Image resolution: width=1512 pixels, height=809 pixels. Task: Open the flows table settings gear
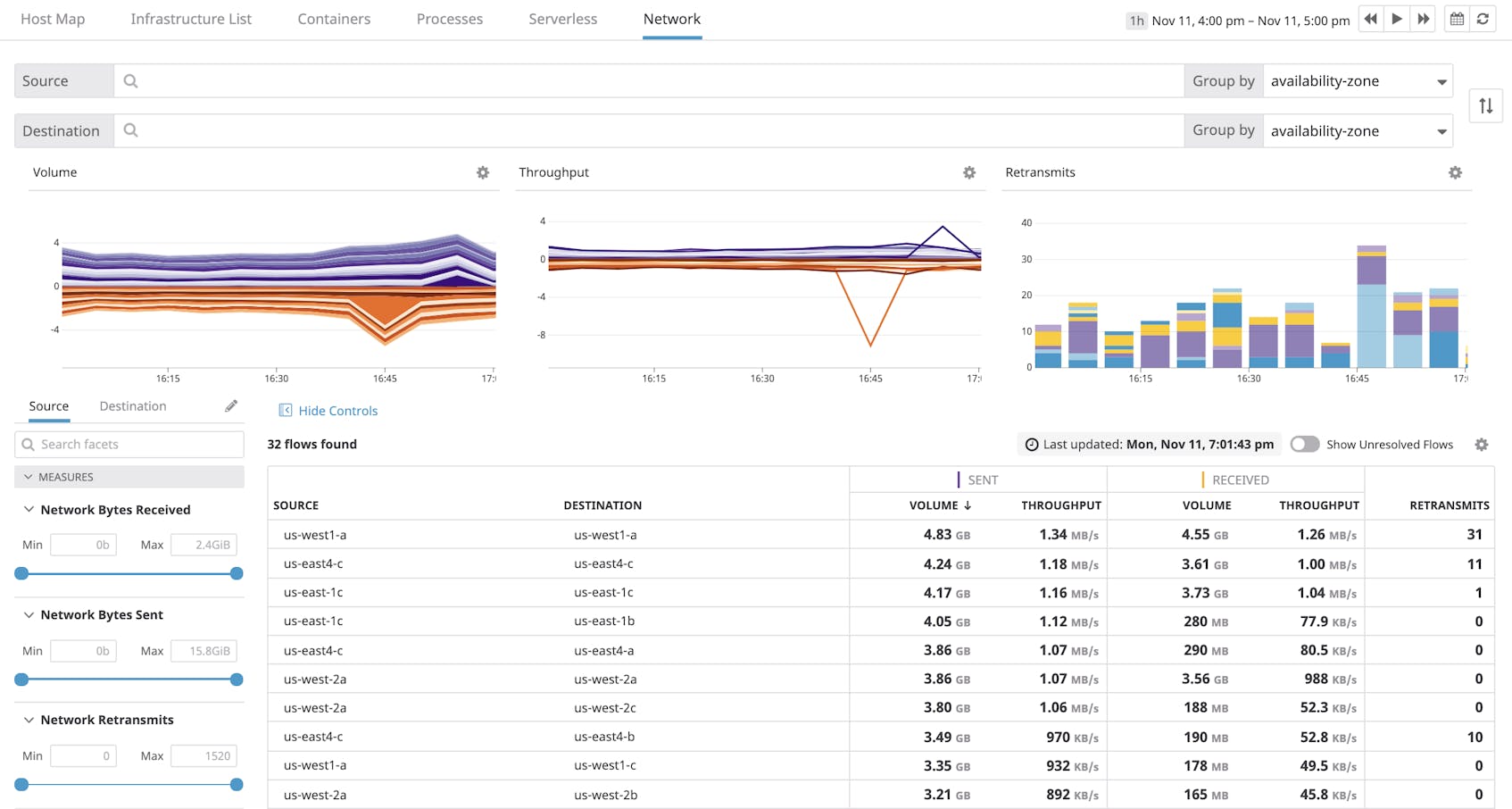tap(1482, 444)
